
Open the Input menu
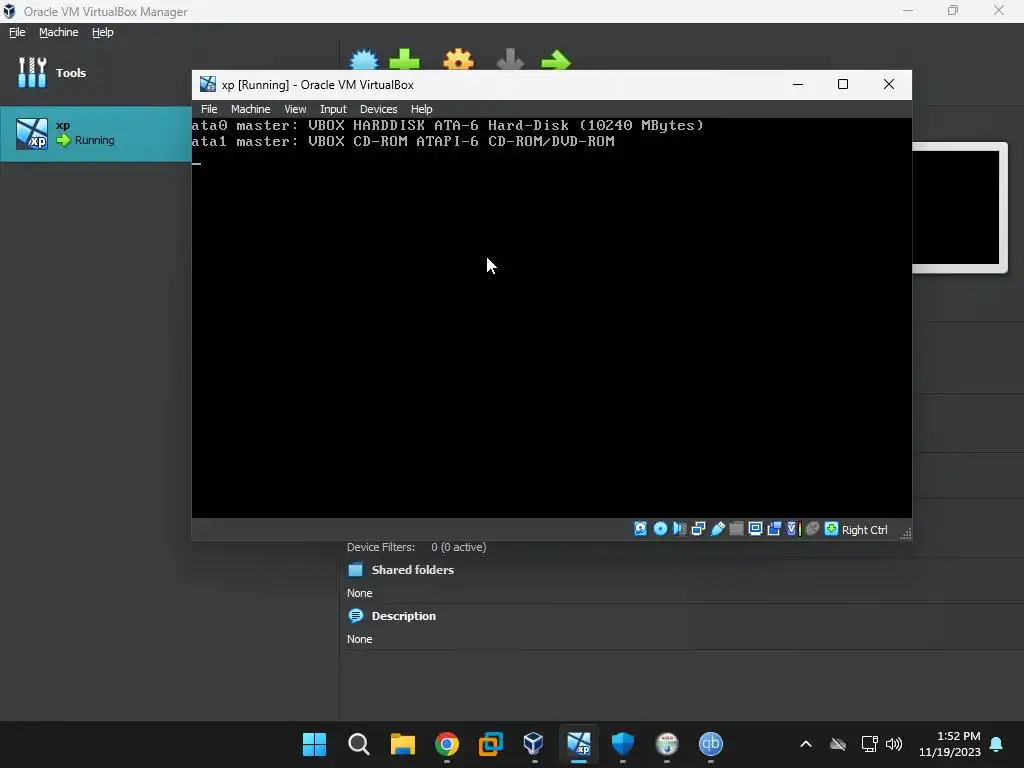point(333,109)
